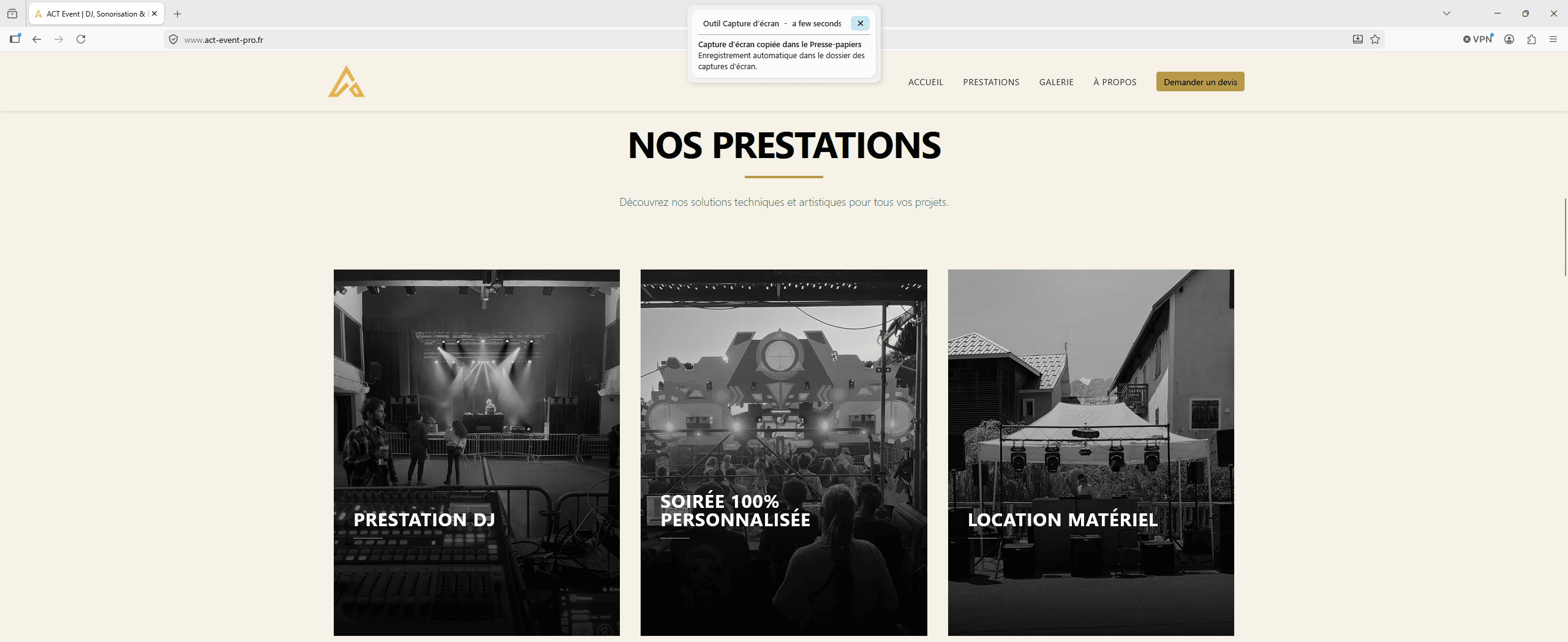Screen dimensions: 1568x642
Task: Open the hamburger application menu
Action: click(1553, 39)
